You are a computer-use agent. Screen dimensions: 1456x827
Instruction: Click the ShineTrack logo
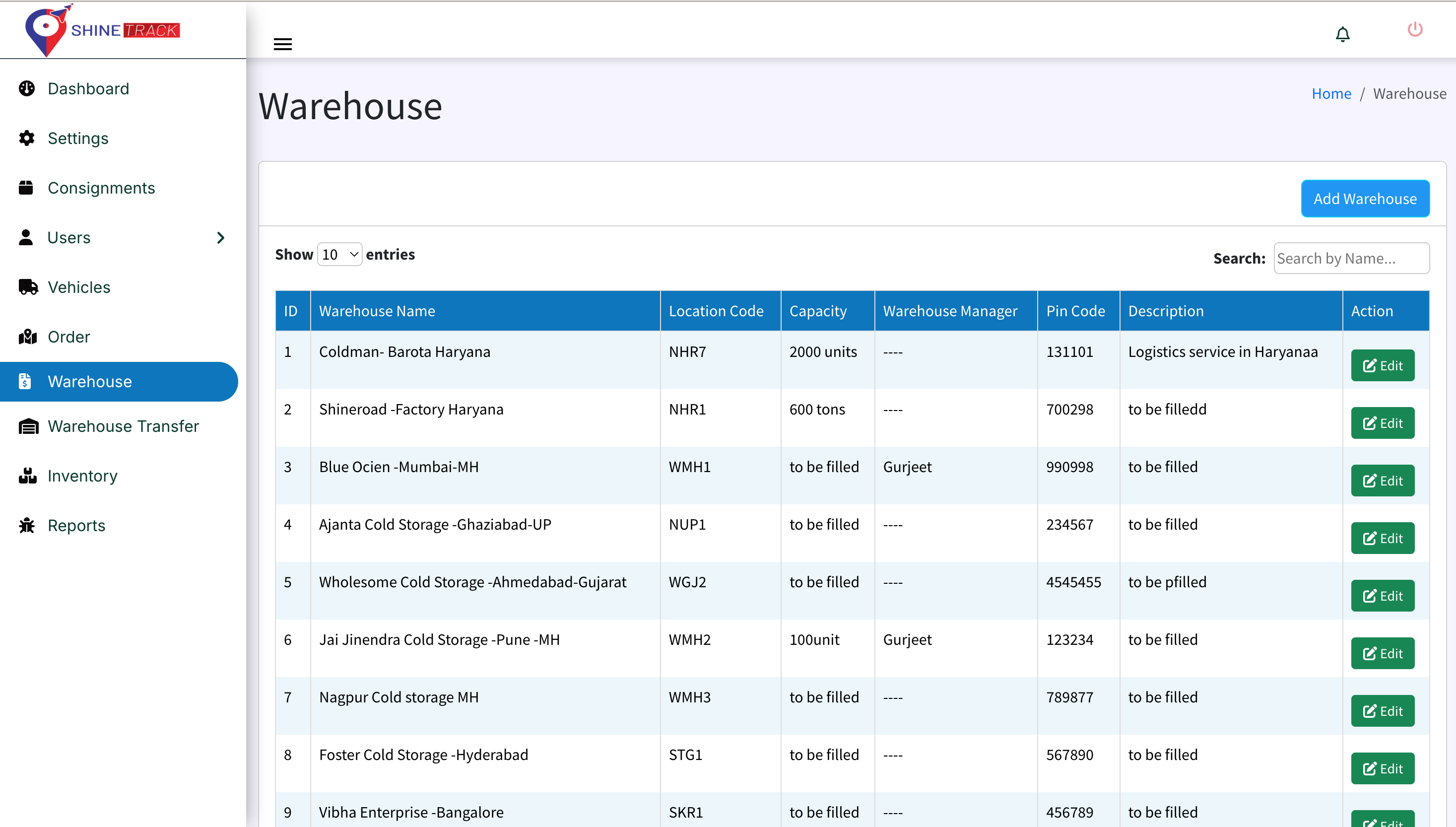click(x=102, y=30)
